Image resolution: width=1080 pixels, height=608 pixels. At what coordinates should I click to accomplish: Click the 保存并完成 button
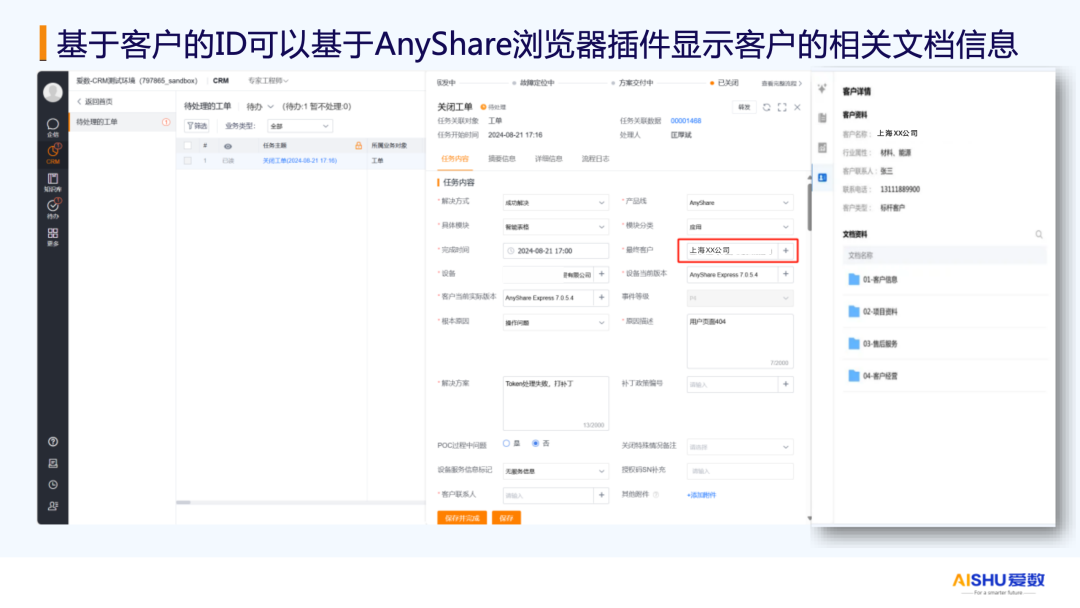tap(461, 518)
